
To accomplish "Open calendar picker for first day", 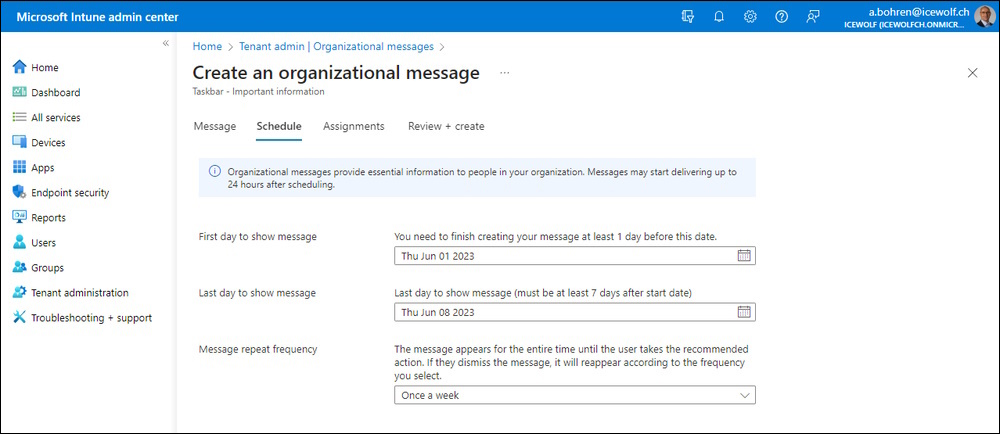I will tap(744, 256).
